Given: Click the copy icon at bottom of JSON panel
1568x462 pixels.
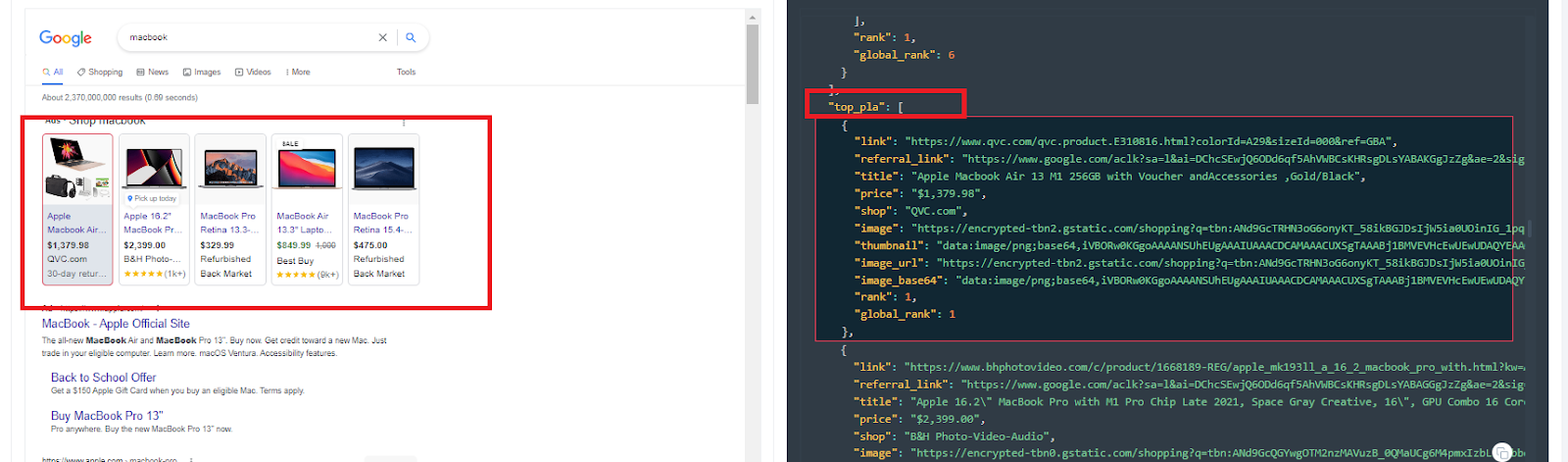Looking at the screenshot, I should click(1502, 452).
